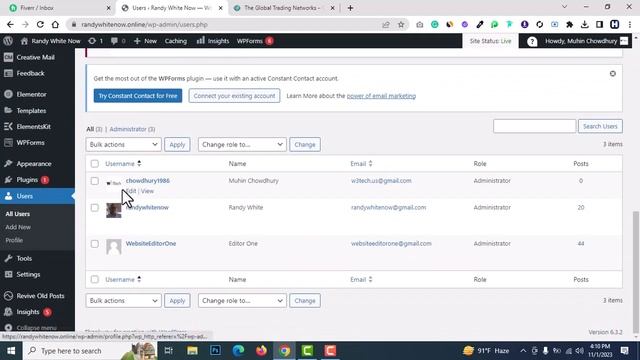The image size is (640, 360).
Task: Check the chowdhury1986 user checkbox
Action: coord(95,181)
